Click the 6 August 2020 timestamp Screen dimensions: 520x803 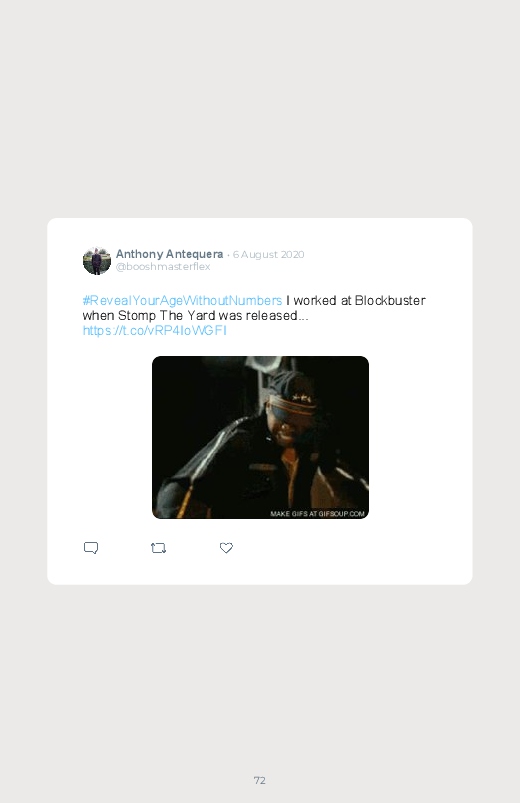click(268, 255)
